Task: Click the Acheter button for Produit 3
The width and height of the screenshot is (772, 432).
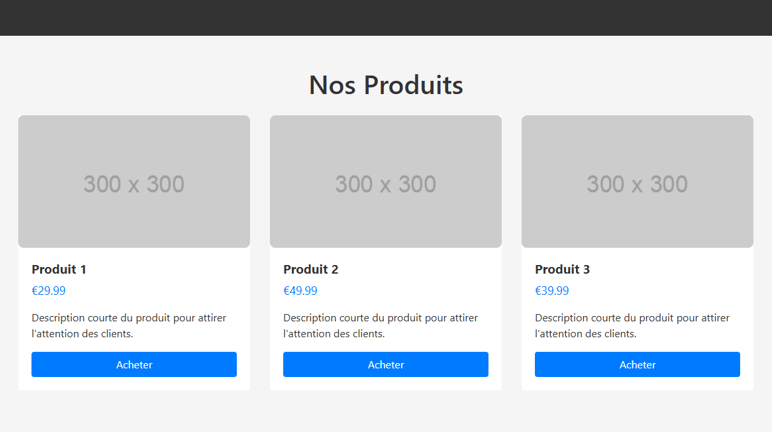Action: [x=637, y=365]
